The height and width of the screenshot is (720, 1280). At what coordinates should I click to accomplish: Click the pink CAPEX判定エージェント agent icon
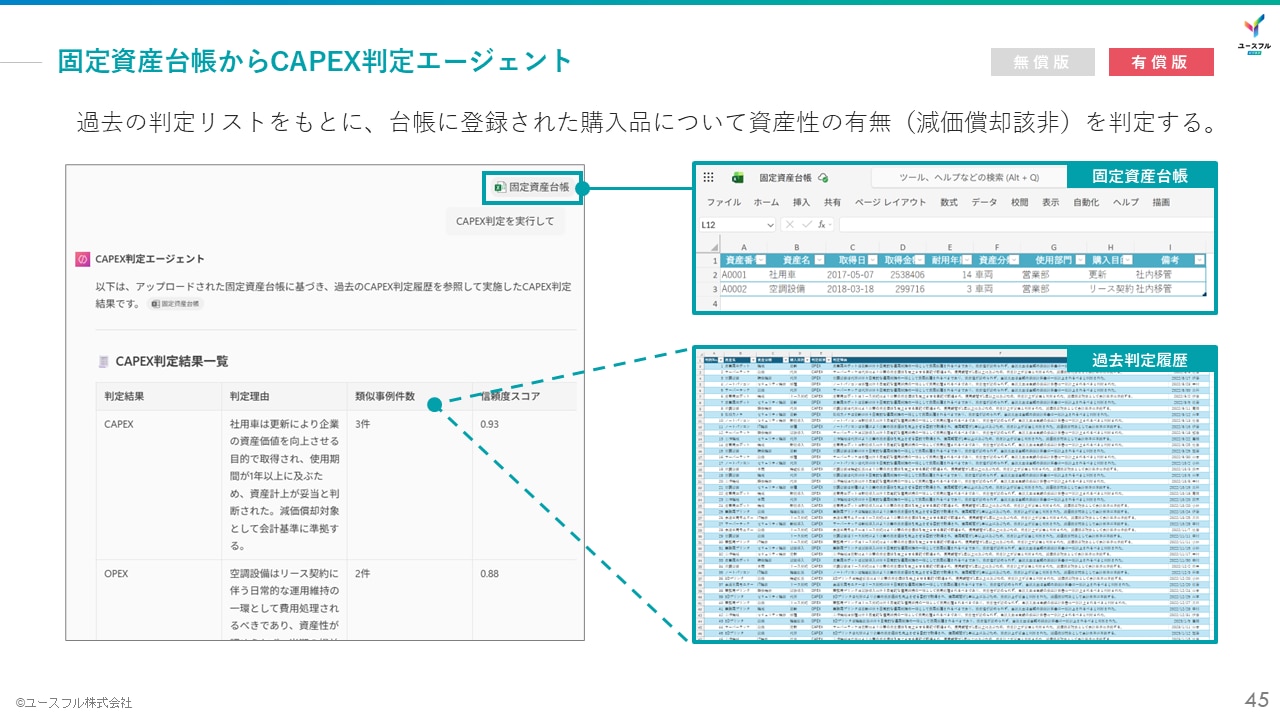(82, 258)
